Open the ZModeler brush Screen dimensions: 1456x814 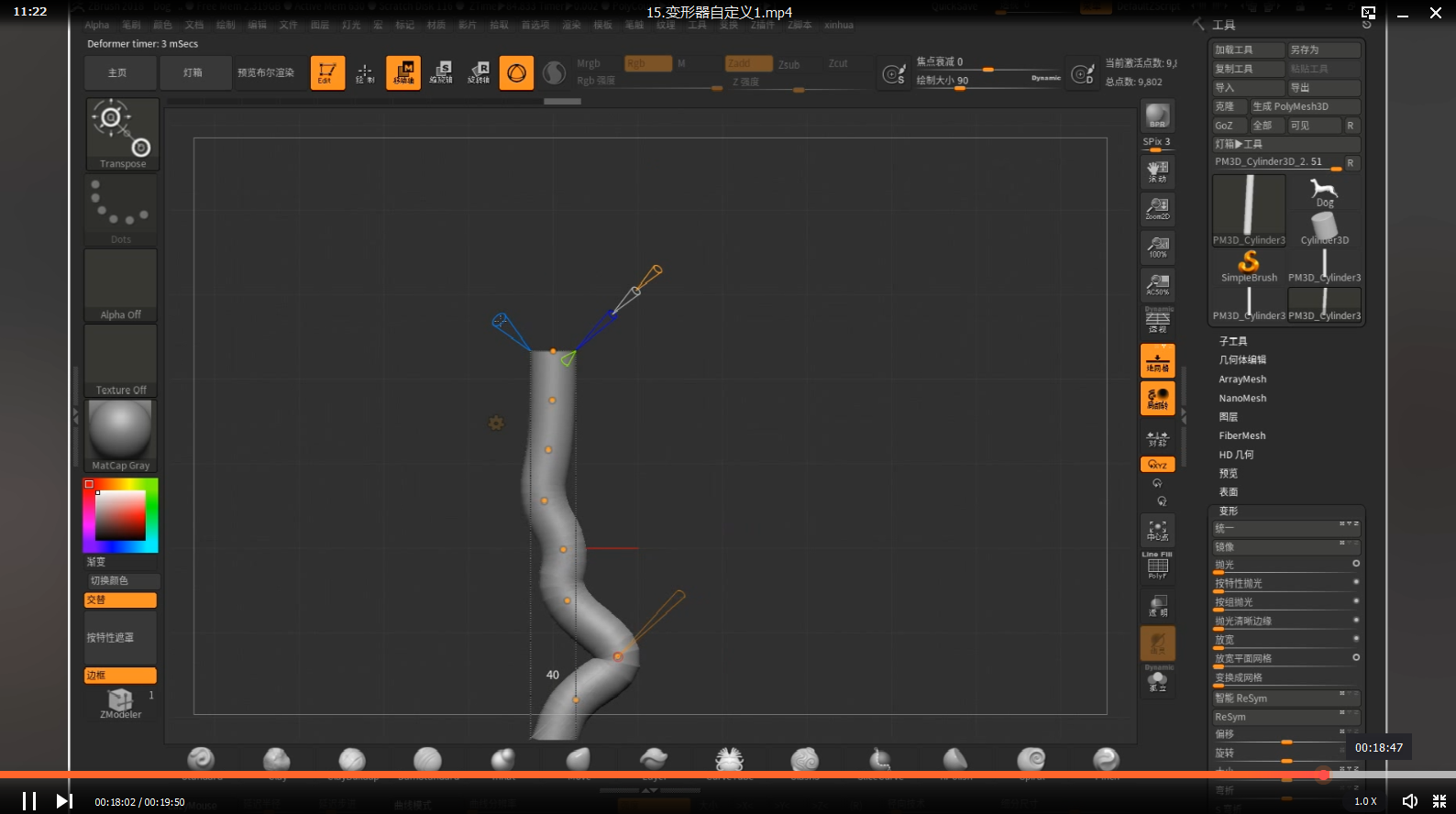coord(121,703)
